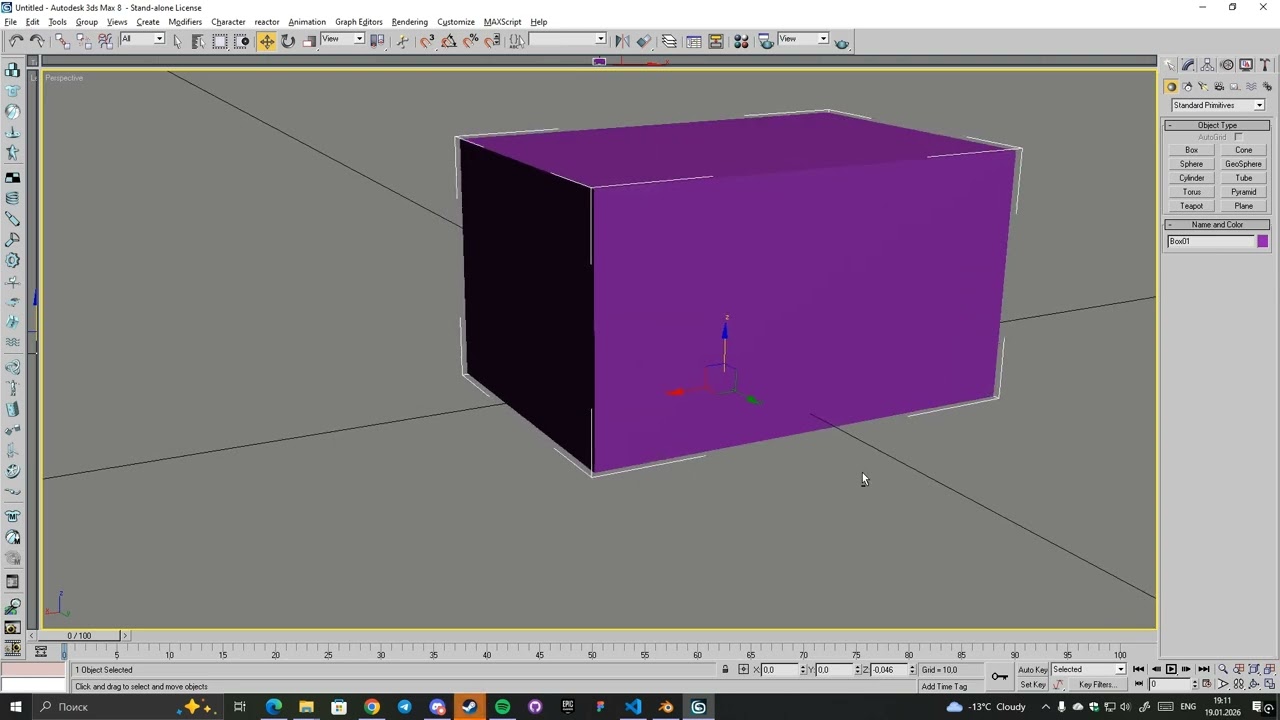
Task: Select the Space Warps category icon
Action: (x=1251, y=87)
